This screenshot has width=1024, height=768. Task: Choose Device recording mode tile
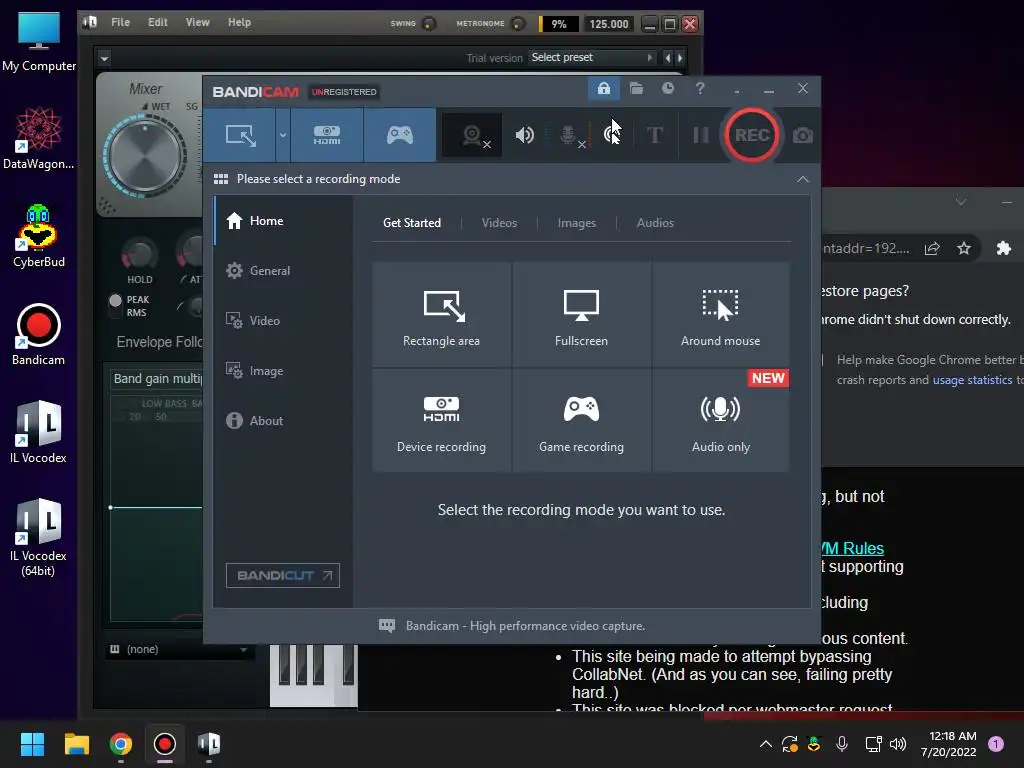click(441, 421)
